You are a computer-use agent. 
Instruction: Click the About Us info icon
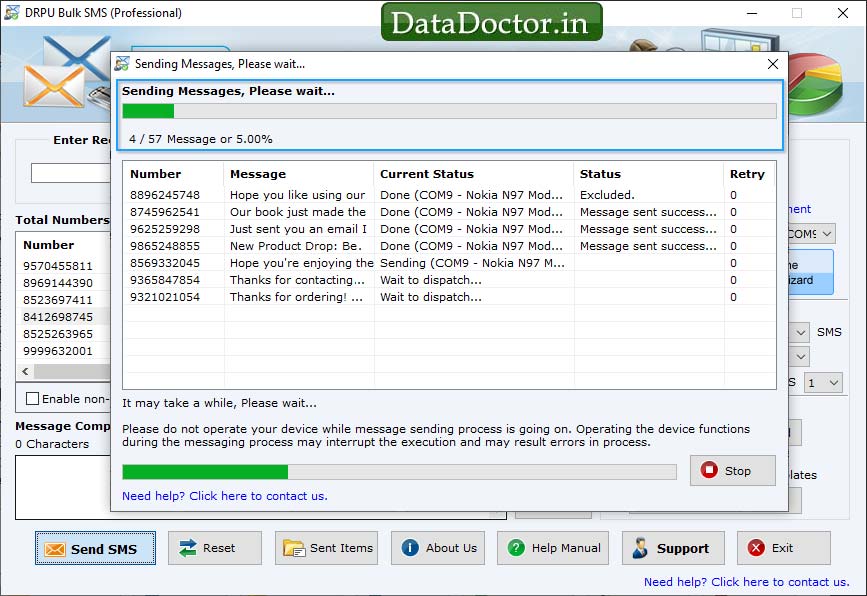[x=410, y=548]
